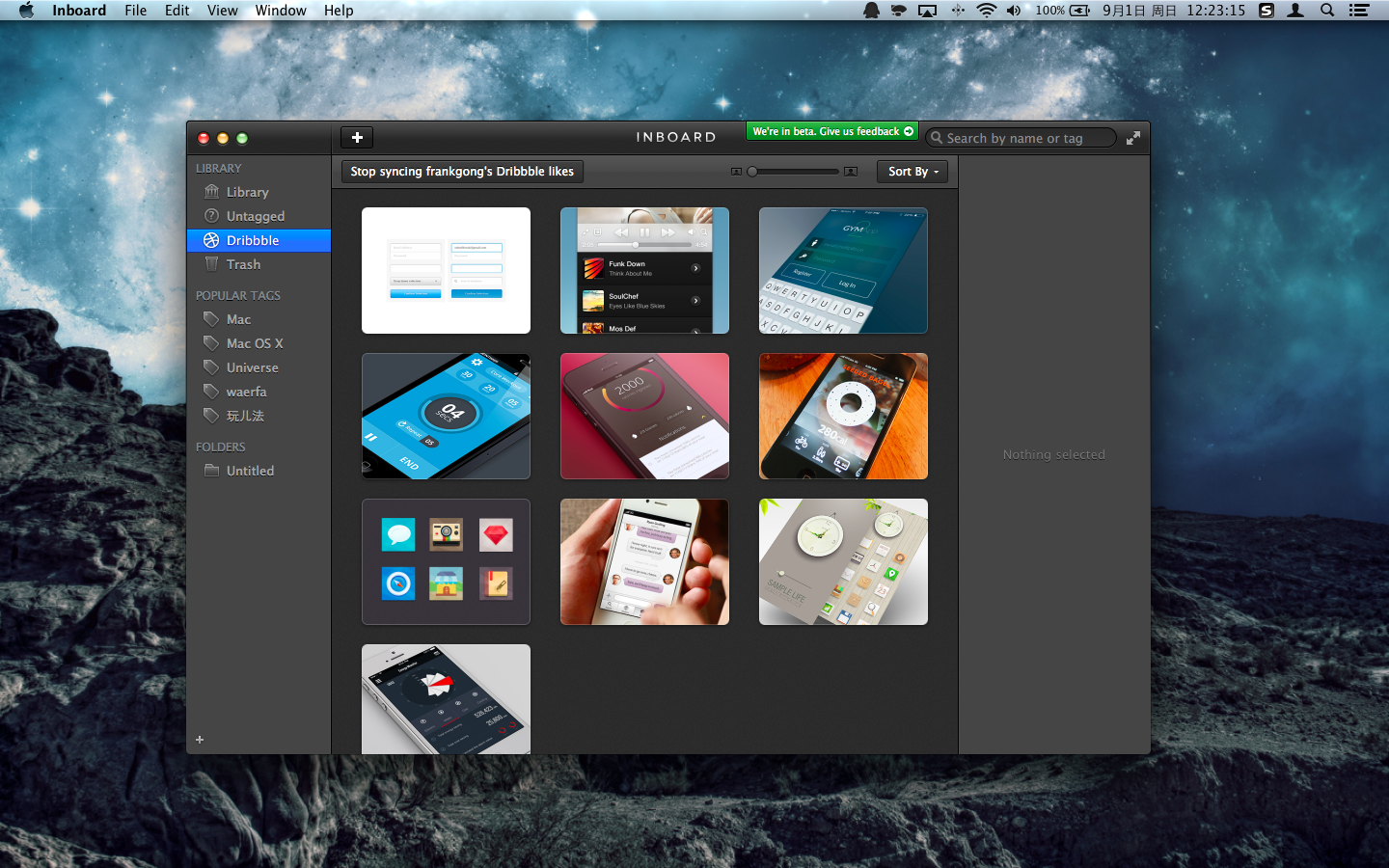Image resolution: width=1389 pixels, height=868 pixels.
Task: Toggle fullscreen with the expand arrows icon
Action: [1133, 138]
